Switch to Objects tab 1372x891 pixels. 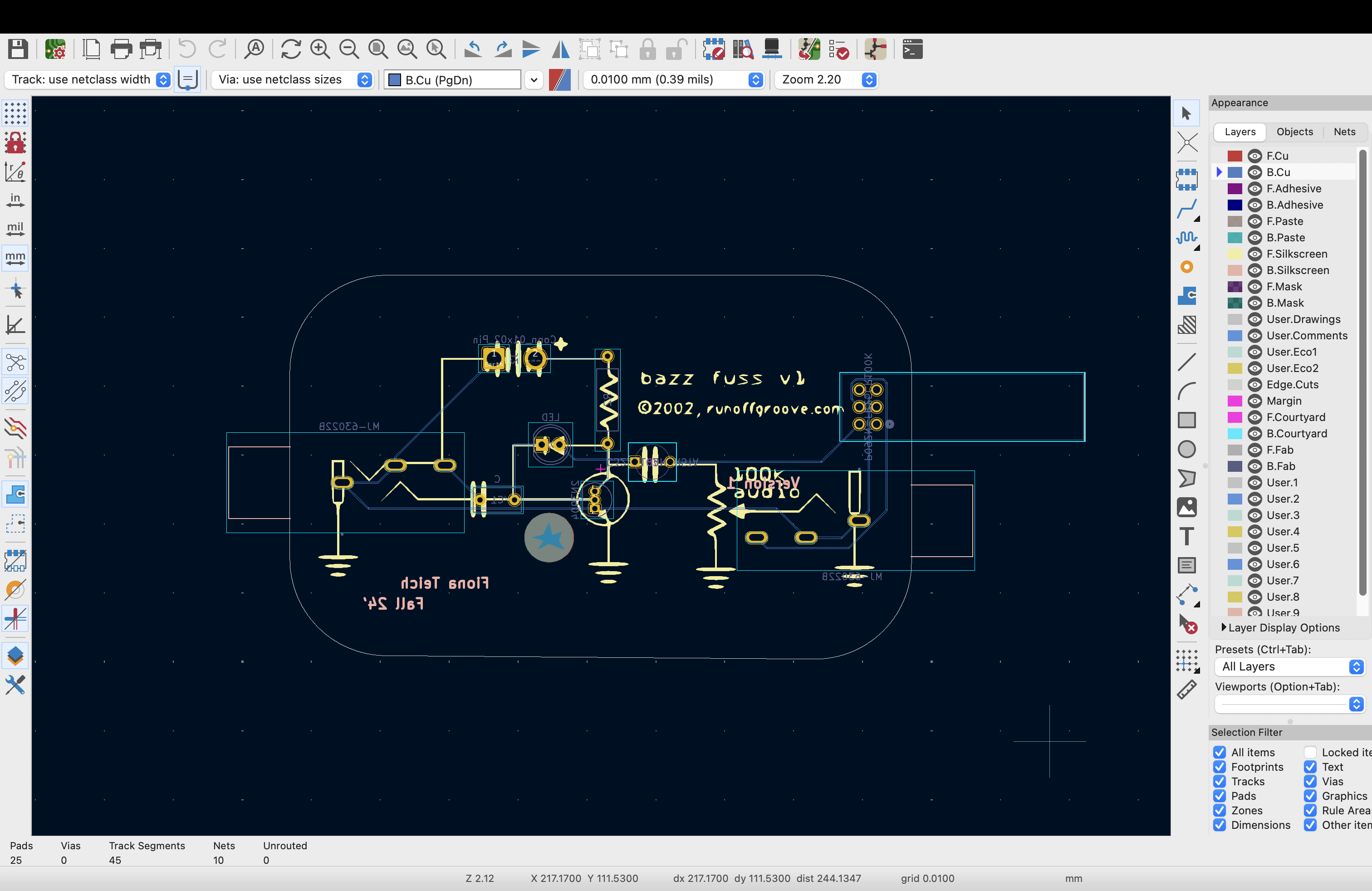click(1294, 132)
